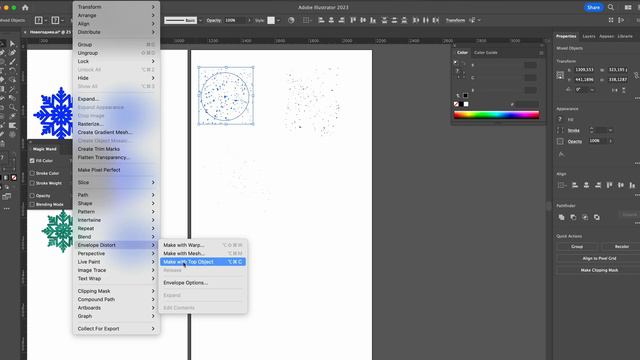Click Vertical Align Bottom in control bar

(373, 20)
